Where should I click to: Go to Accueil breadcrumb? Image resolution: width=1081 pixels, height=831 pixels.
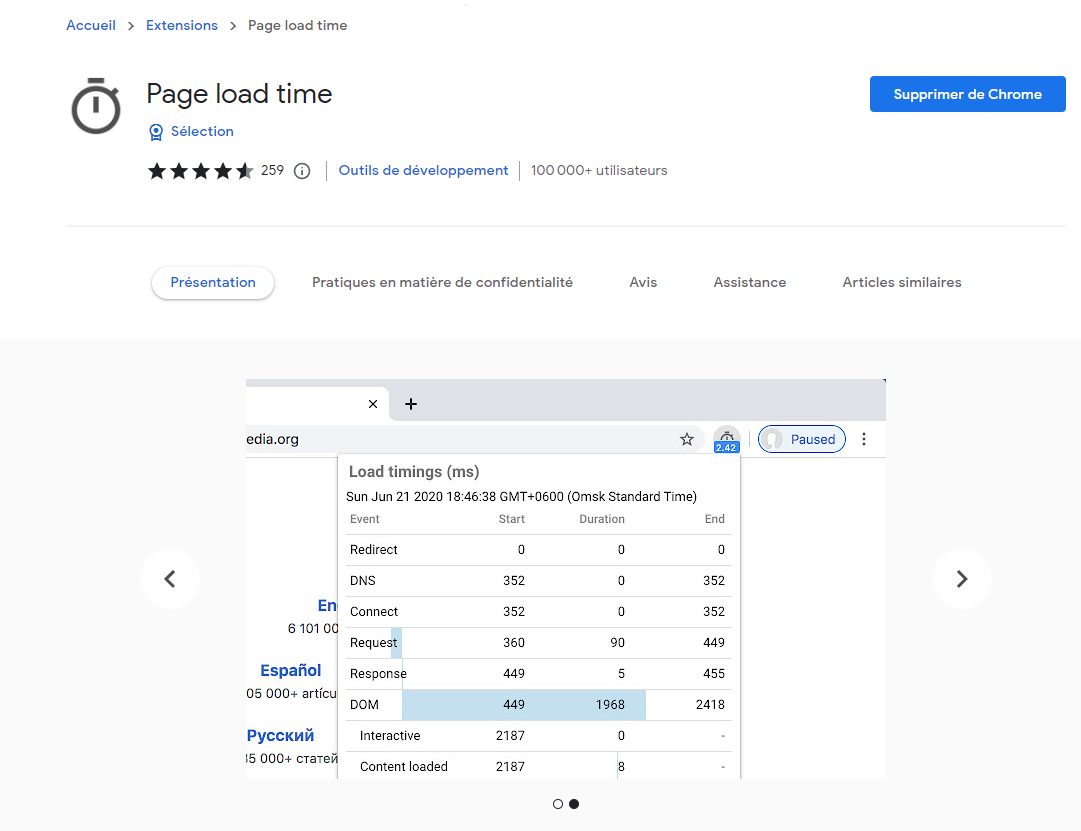coord(91,26)
